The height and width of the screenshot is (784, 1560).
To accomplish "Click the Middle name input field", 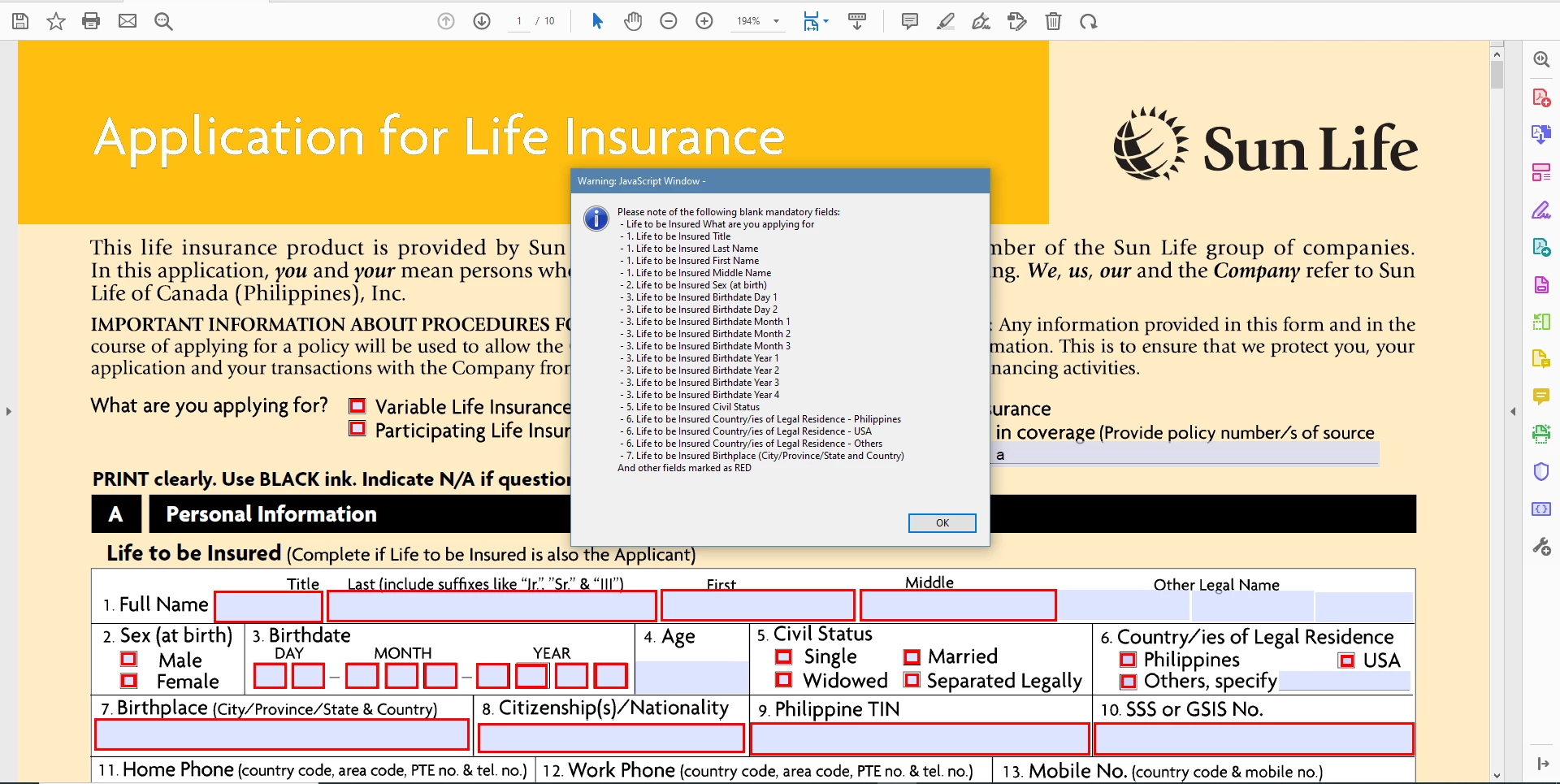I will click(x=958, y=606).
